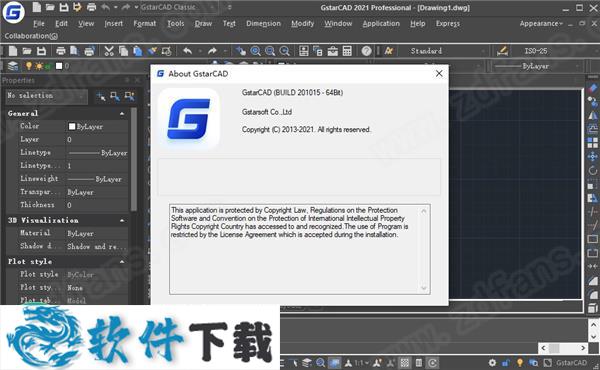Open the Express menu
This screenshot has width=600, height=370.
pyautogui.click(x=448, y=23)
